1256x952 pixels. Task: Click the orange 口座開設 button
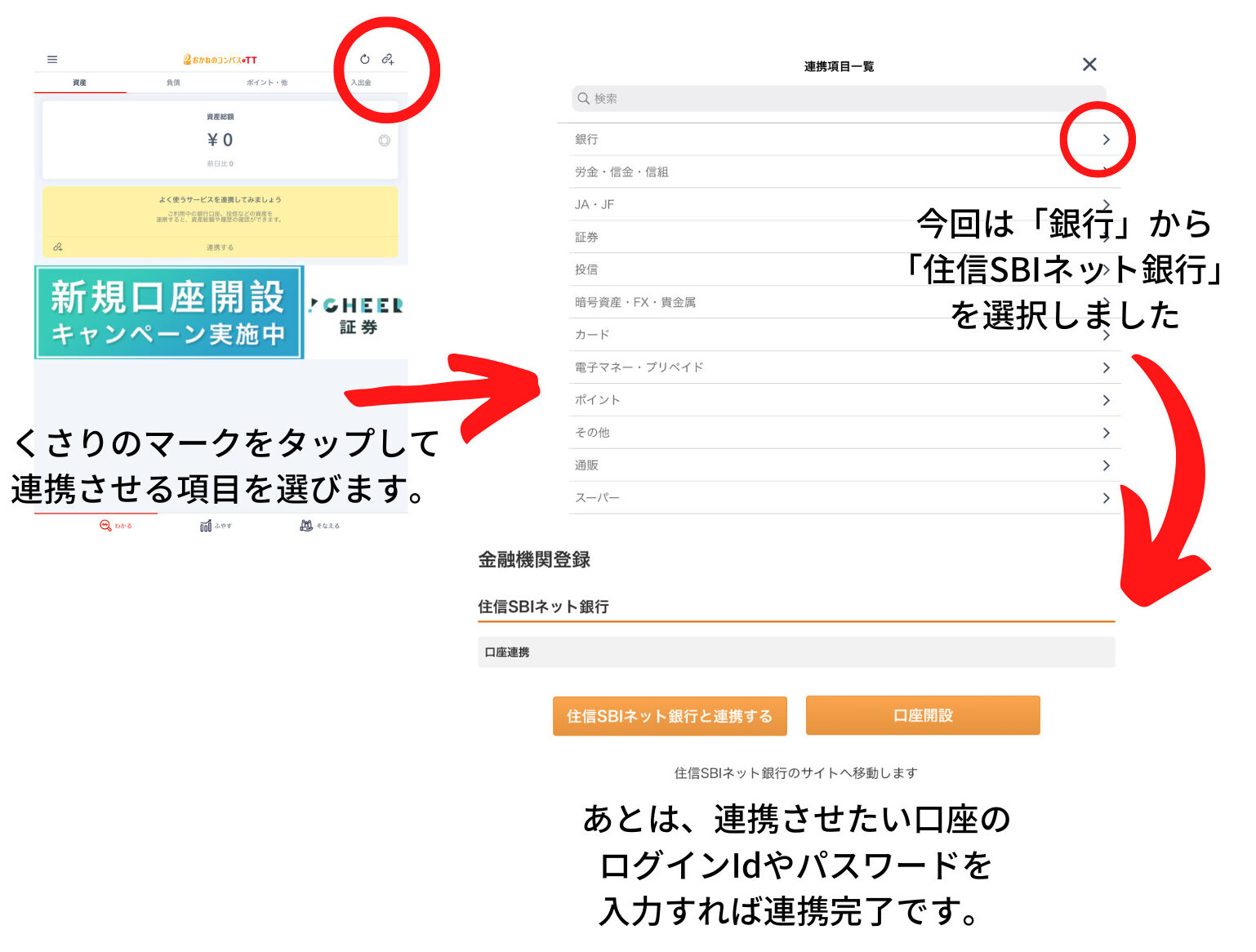(923, 715)
